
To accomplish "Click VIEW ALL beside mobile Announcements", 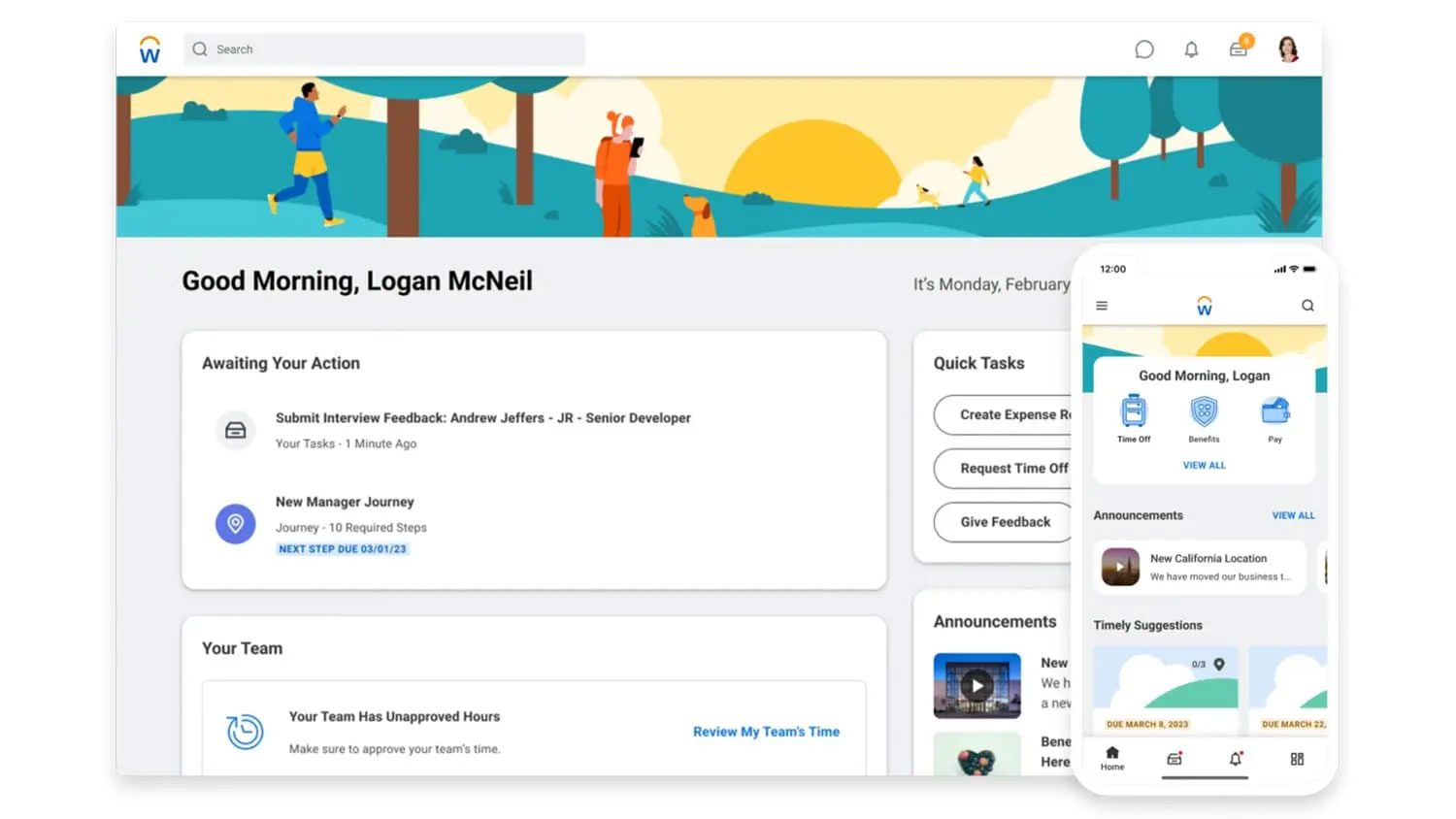I will coord(1293,515).
